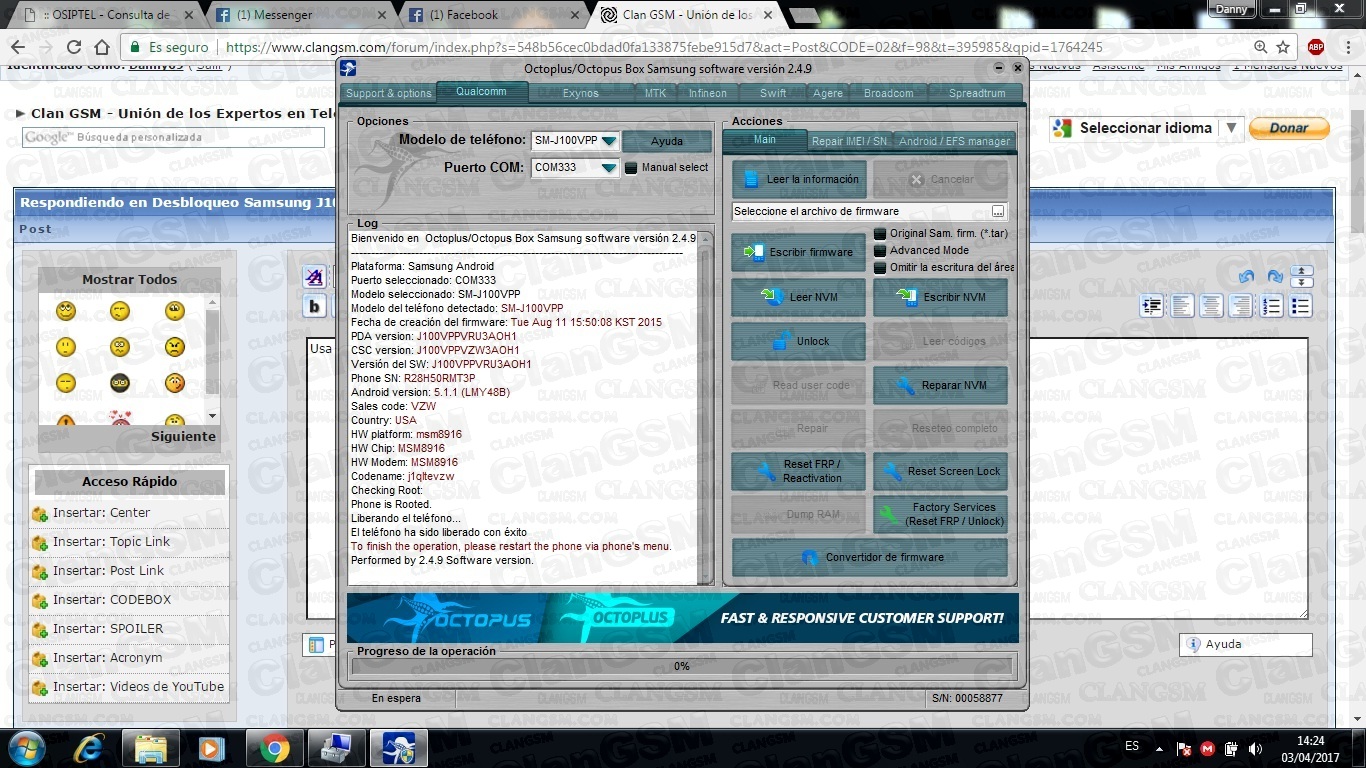Toggle the Manual select checkbox
Screen dimensions: 1366x768
click(631, 168)
